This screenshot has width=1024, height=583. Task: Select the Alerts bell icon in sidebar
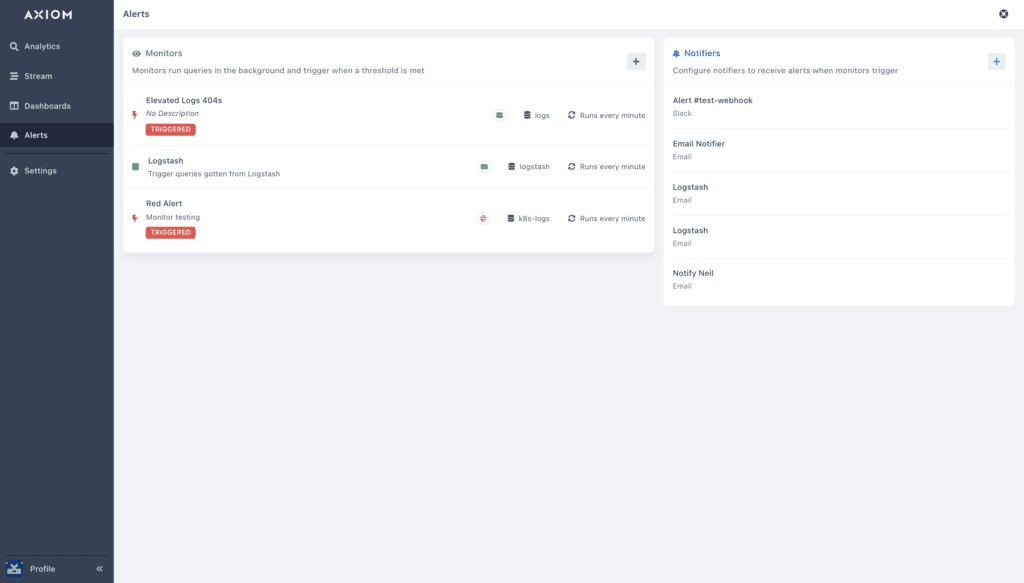tap(14, 136)
